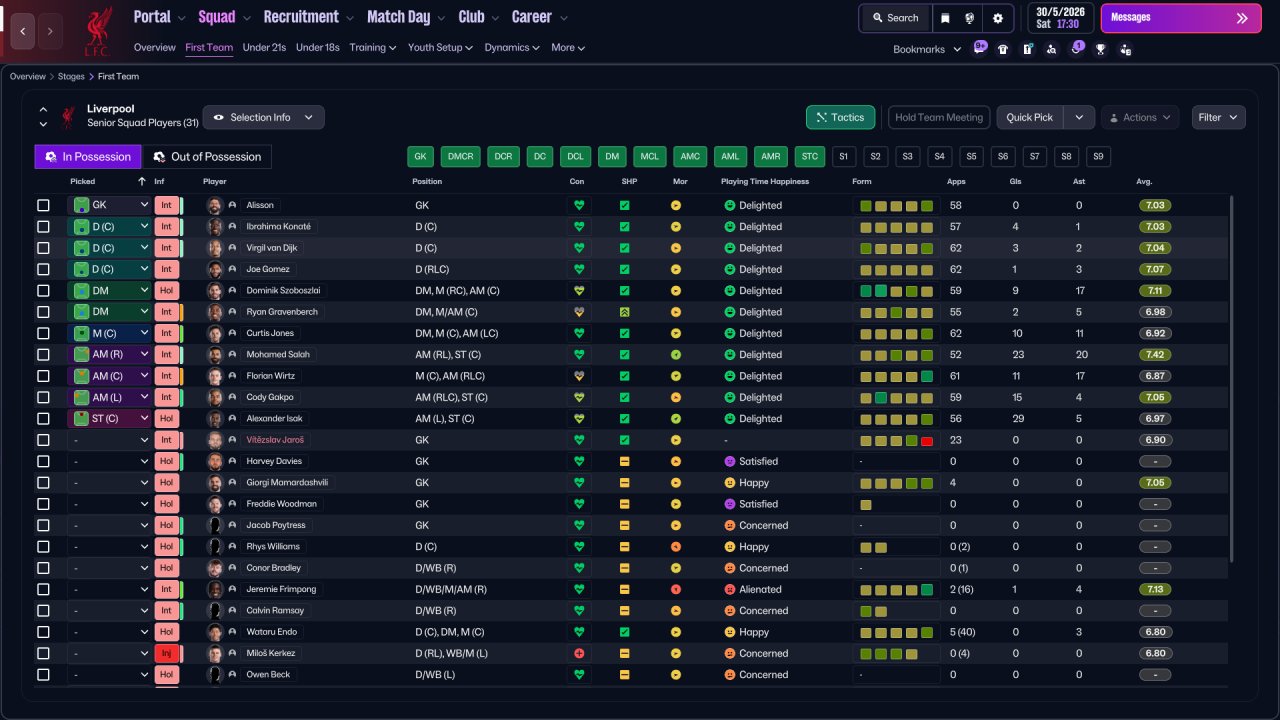
Task: Tick the checkbox for Alisson
Action: point(43,205)
